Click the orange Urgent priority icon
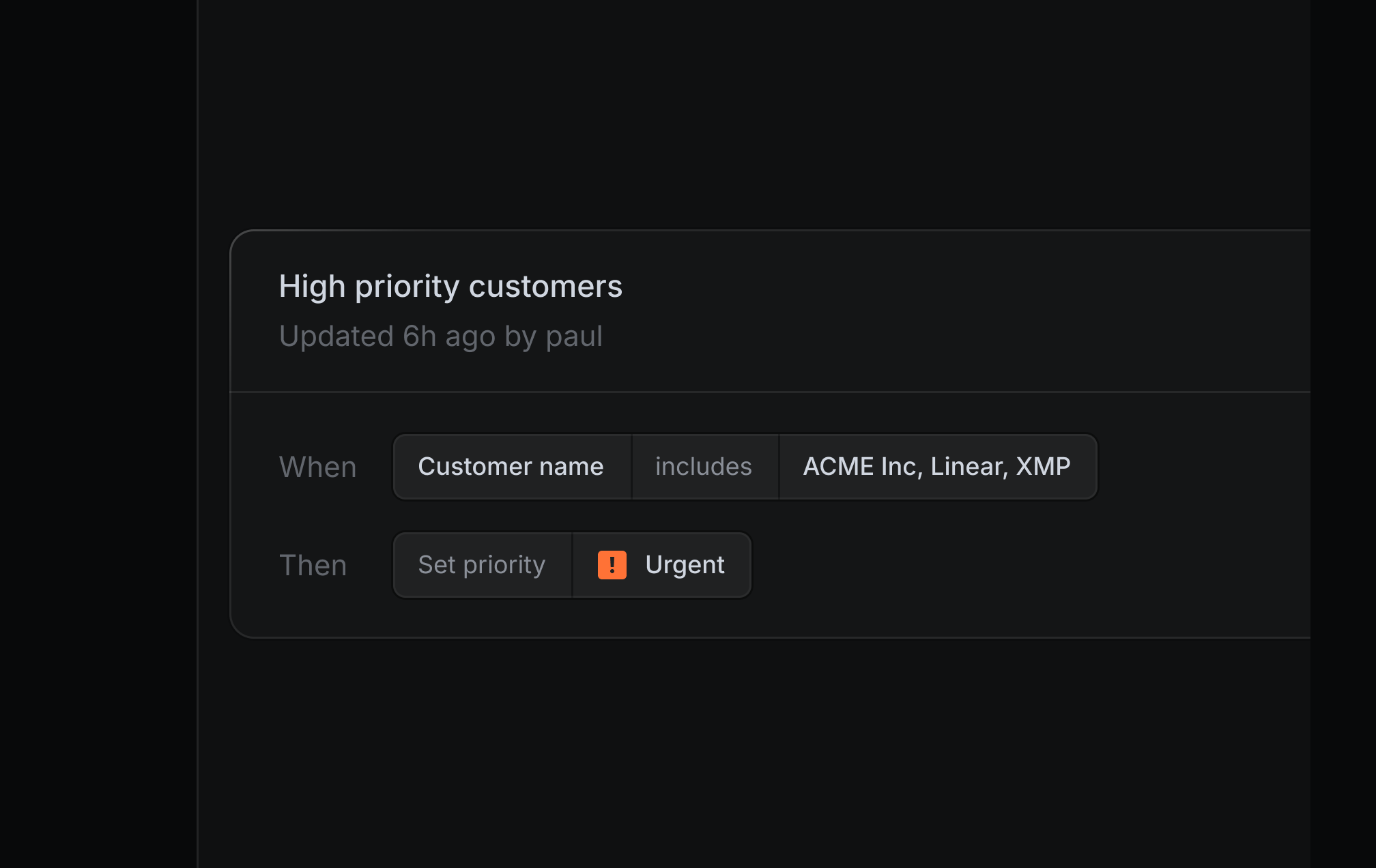The height and width of the screenshot is (868, 1376). [x=612, y=565]
